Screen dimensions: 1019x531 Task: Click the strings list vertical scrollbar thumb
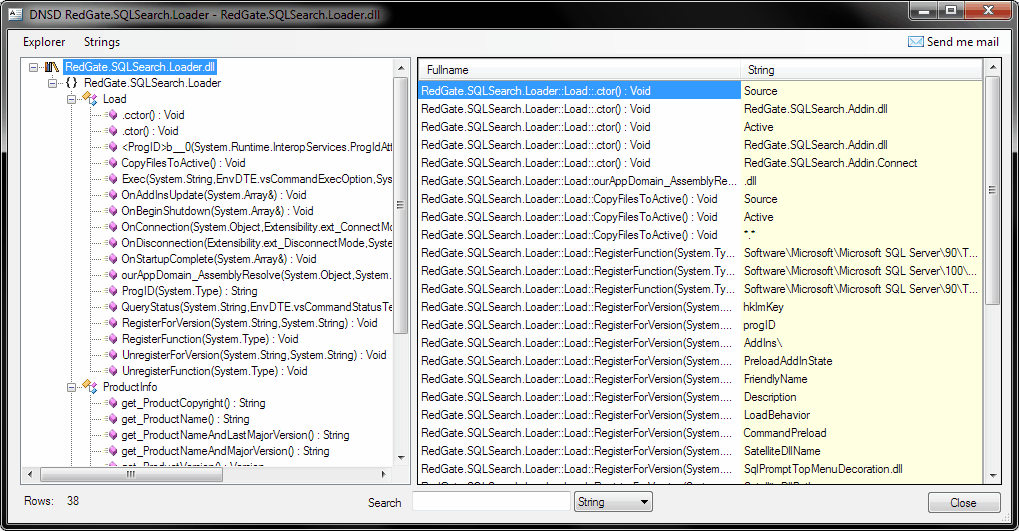tap(992, 190)
